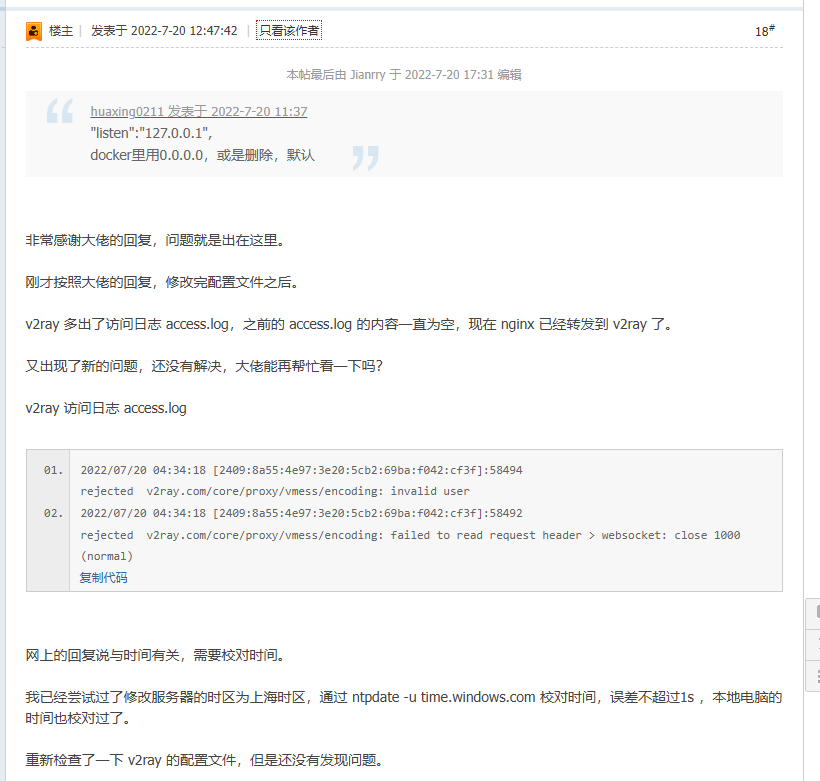This screenshot has width=820, height=781.
Task: Click the 楼主 label beside the badge
Action: pos(61,31)
